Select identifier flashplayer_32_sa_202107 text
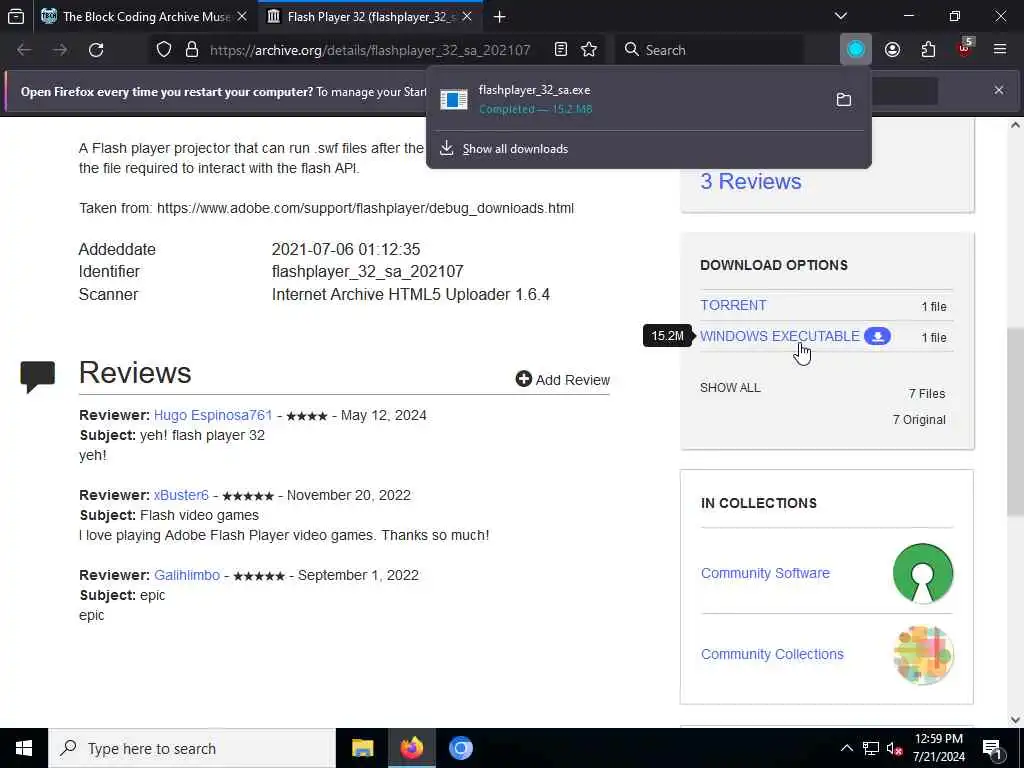Viewport: 1024px width, 768px height. 368,272
